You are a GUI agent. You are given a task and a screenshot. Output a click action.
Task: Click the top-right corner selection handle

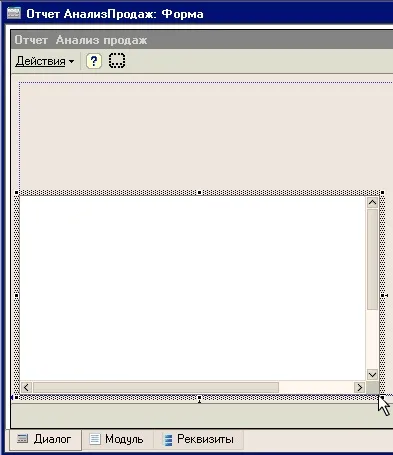tap(383, 192)
